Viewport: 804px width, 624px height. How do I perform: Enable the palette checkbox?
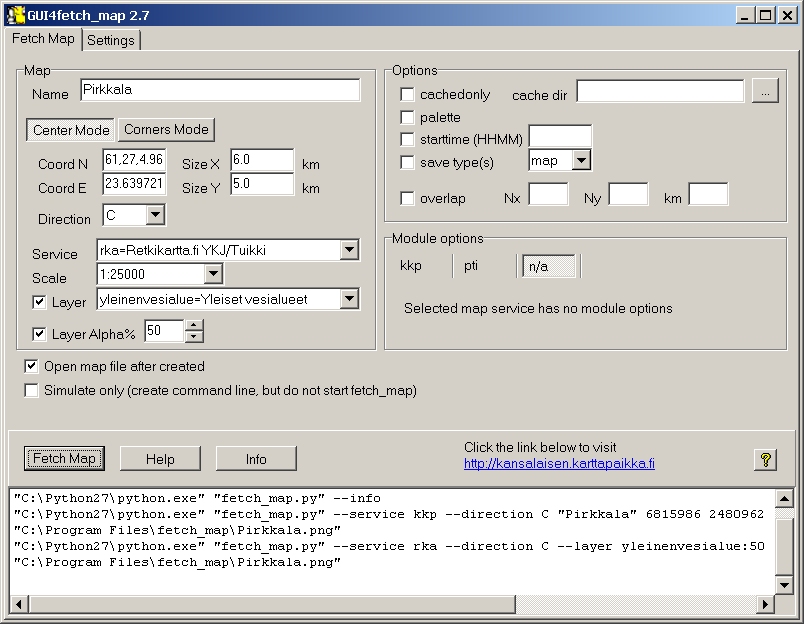click(405, 117)
